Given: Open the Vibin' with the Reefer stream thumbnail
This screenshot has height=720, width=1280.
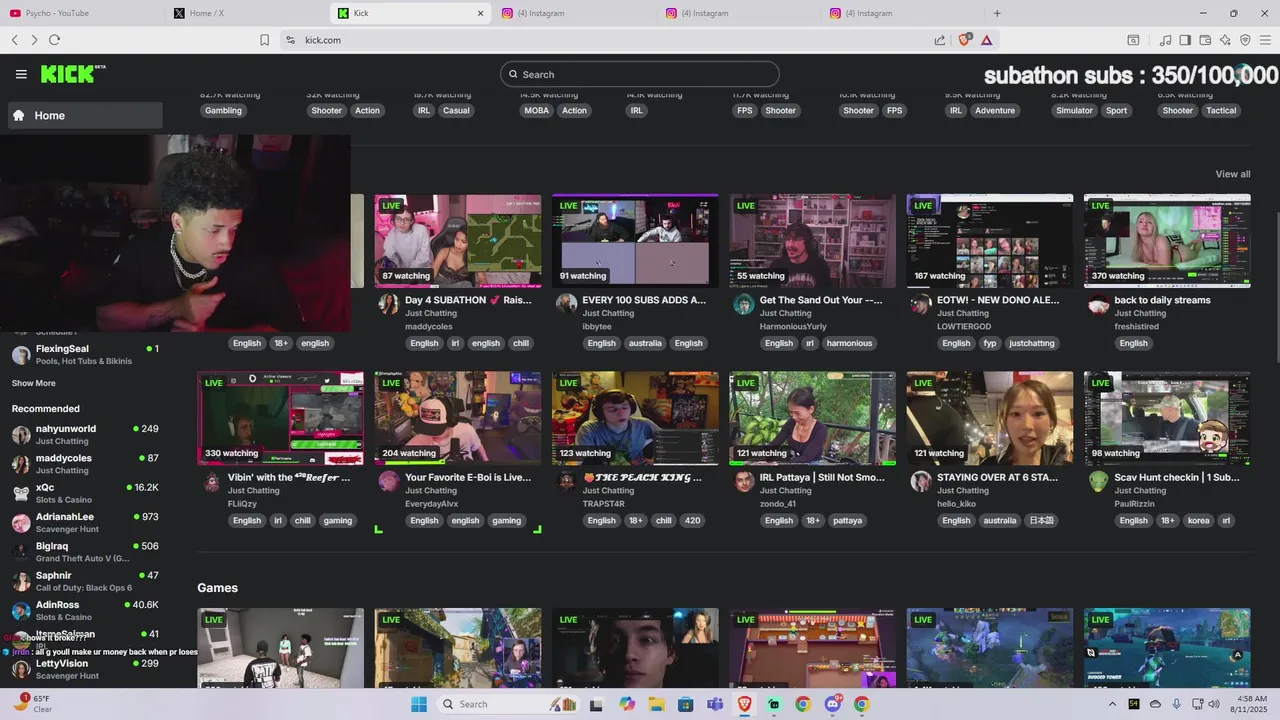Looking at the screenshot, I should [x=281, y=418].
